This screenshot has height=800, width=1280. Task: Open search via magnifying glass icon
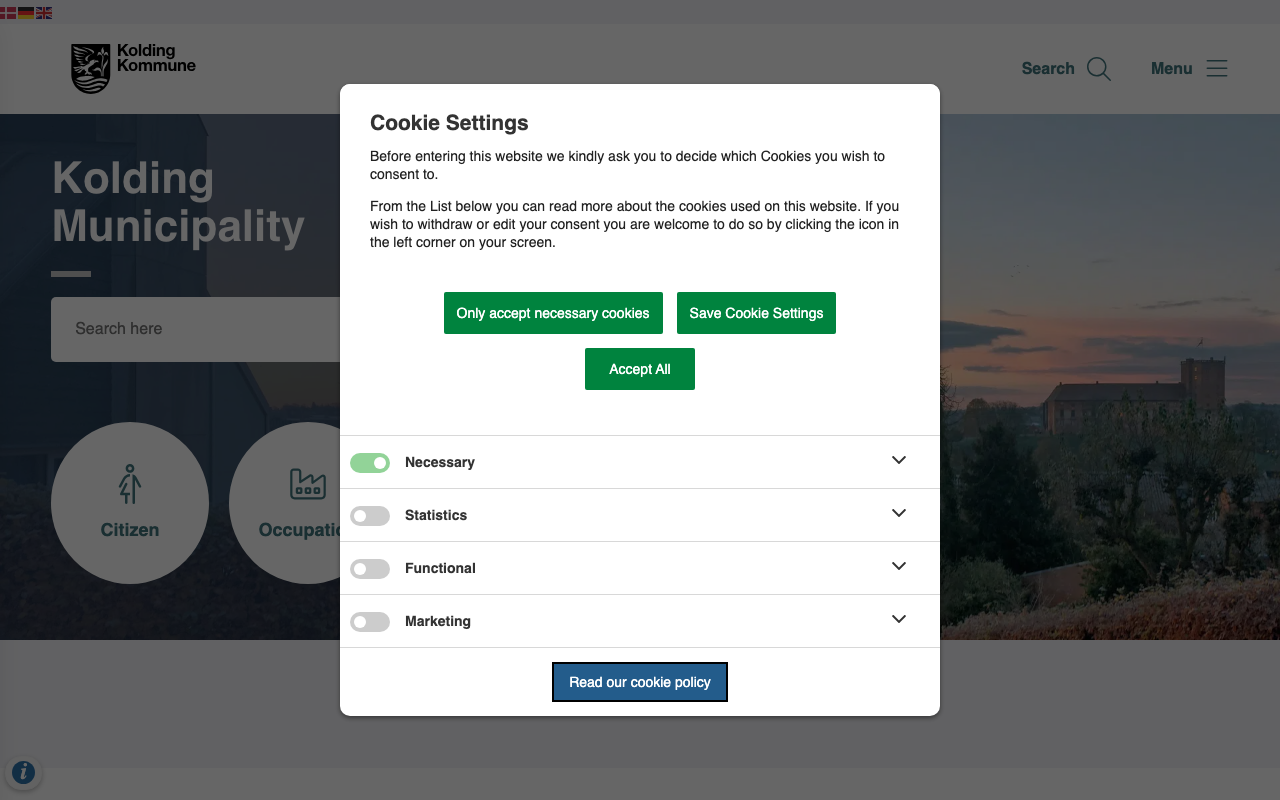tap(1098, 69)
